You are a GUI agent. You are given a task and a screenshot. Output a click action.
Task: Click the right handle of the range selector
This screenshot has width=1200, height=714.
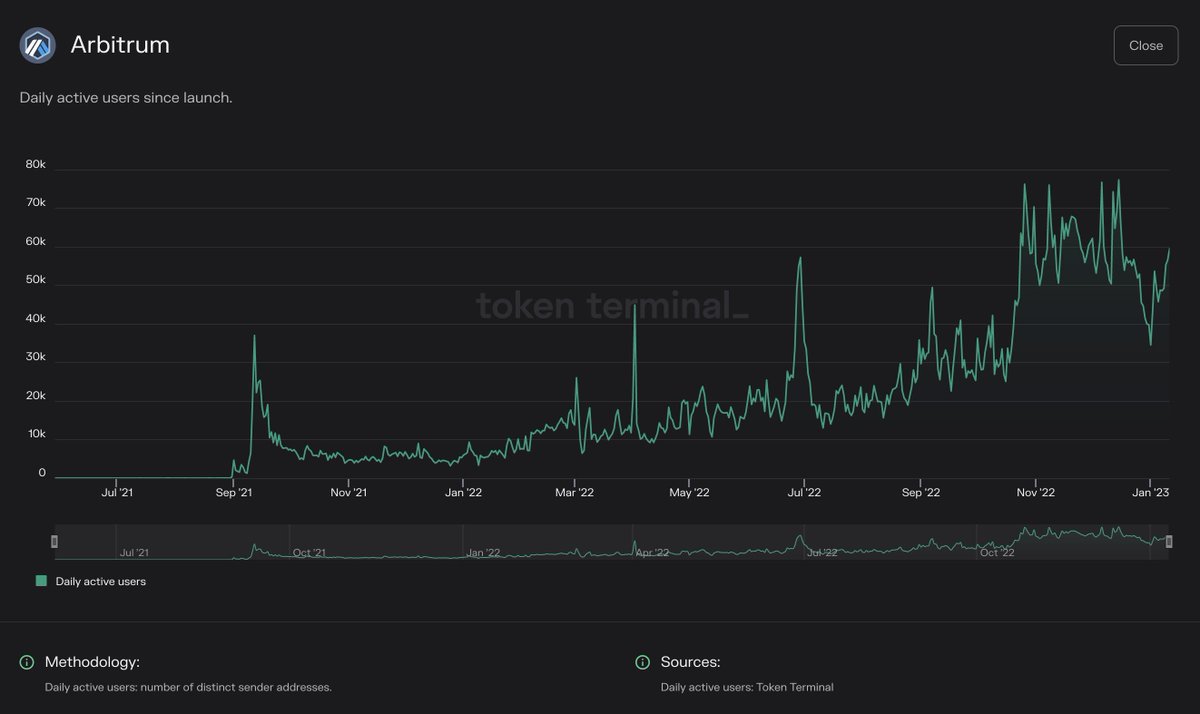(x=1168, y=541)
